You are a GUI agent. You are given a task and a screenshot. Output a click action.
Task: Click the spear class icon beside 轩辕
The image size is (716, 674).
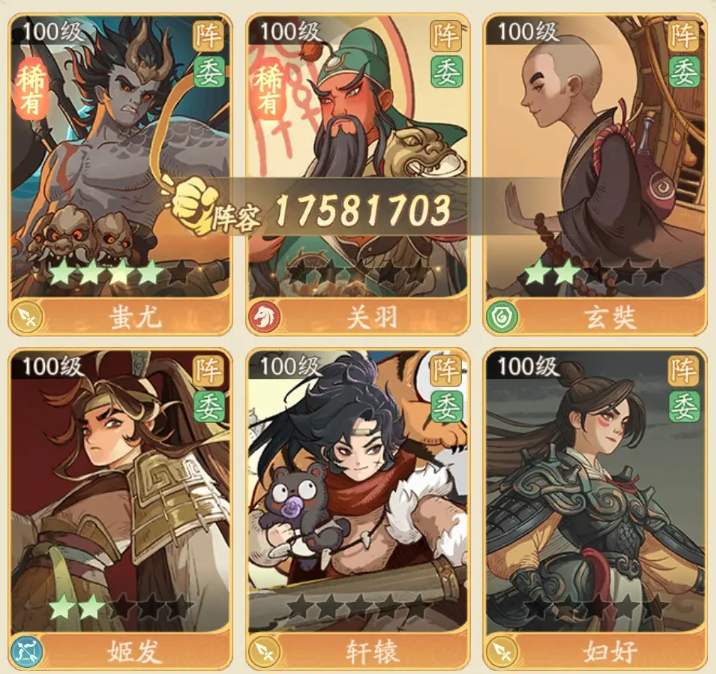(x=265, y=651)
